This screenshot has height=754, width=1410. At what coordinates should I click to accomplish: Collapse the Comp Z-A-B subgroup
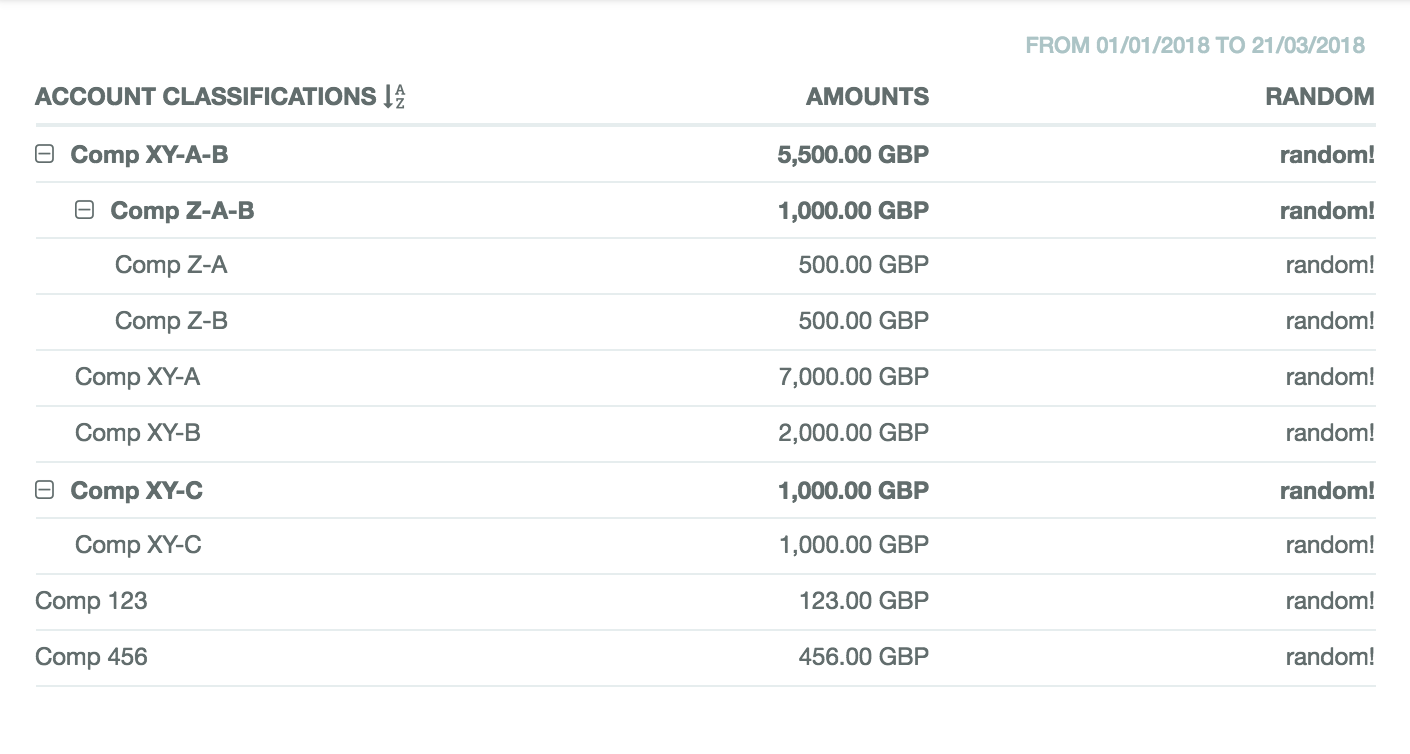pyautogui.click(x=85, y=211)
